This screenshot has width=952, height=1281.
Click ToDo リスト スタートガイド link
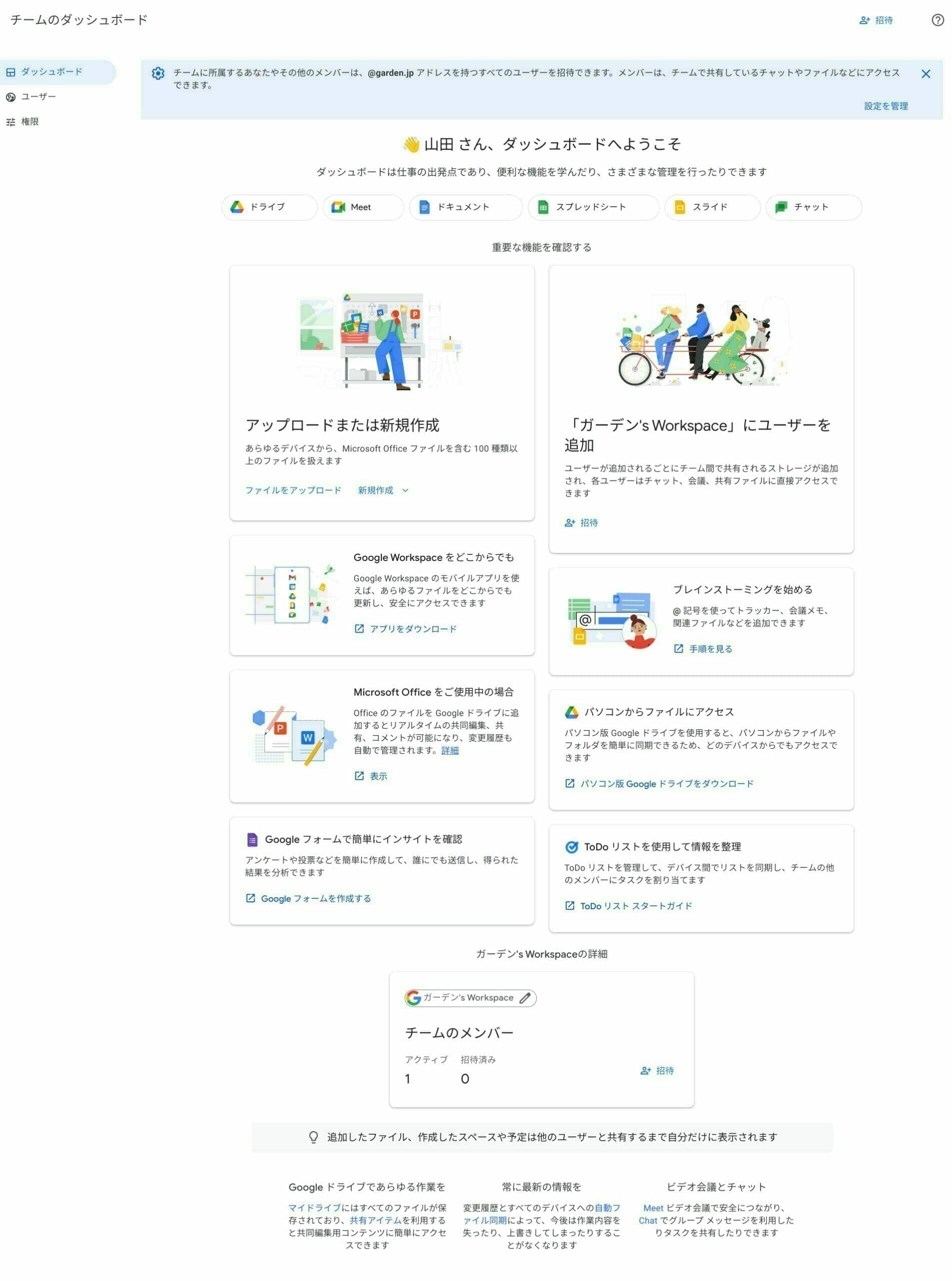tap(636, 906)
